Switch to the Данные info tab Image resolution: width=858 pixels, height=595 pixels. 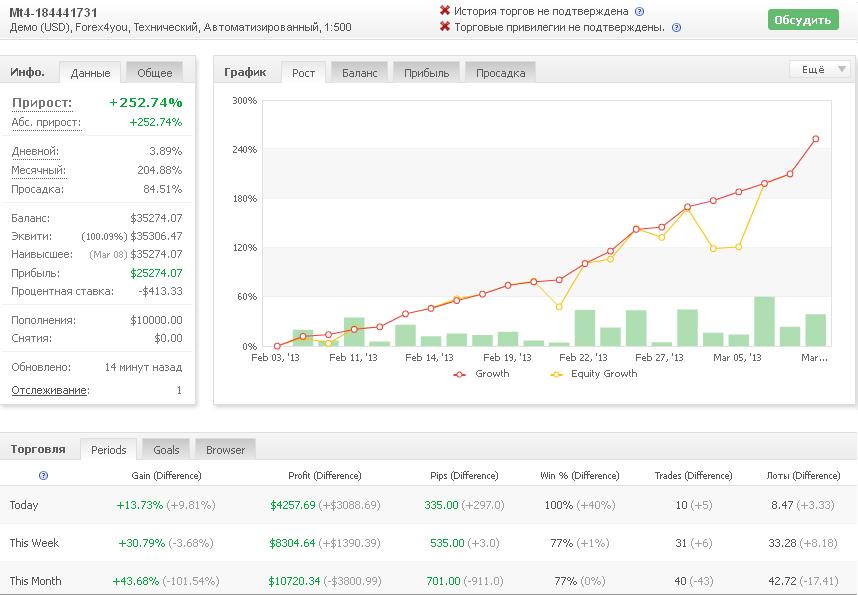click(90, 73)
